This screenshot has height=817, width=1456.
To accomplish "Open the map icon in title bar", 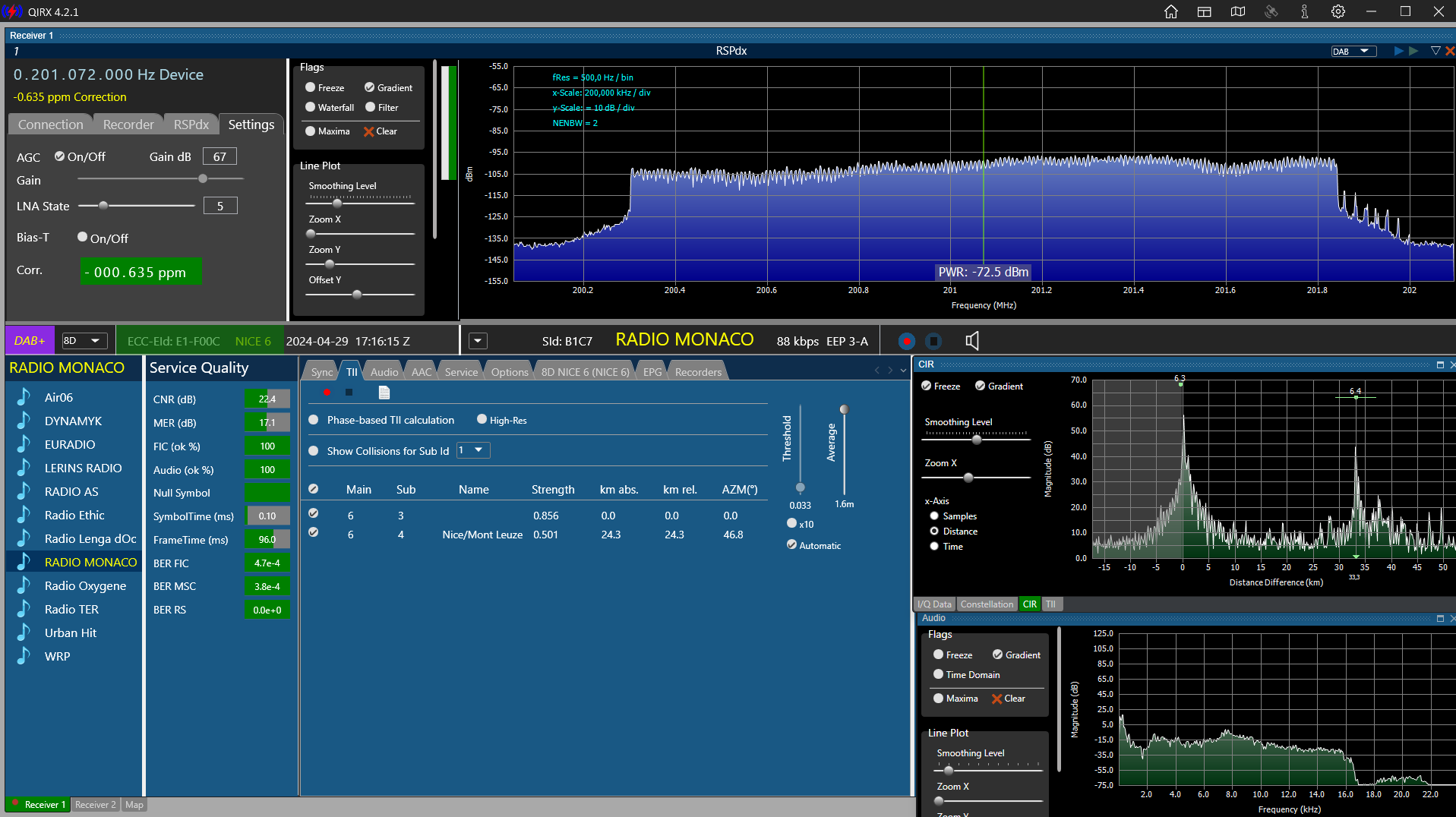I will [1237, 11].
